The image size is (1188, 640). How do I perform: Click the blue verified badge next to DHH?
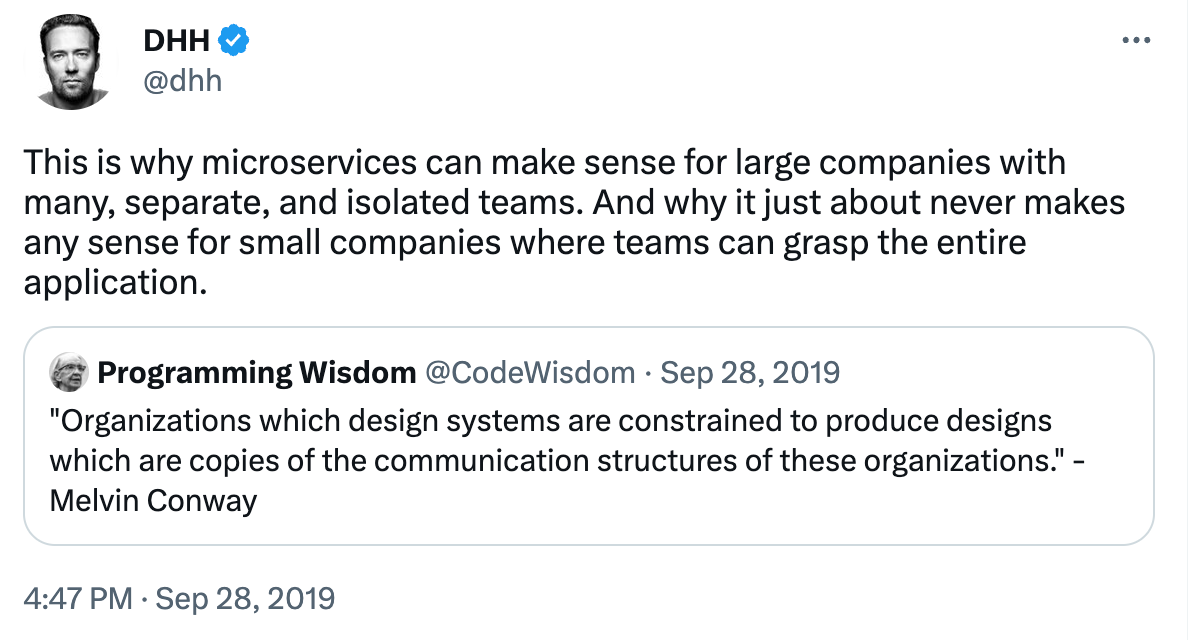point(232,40)
